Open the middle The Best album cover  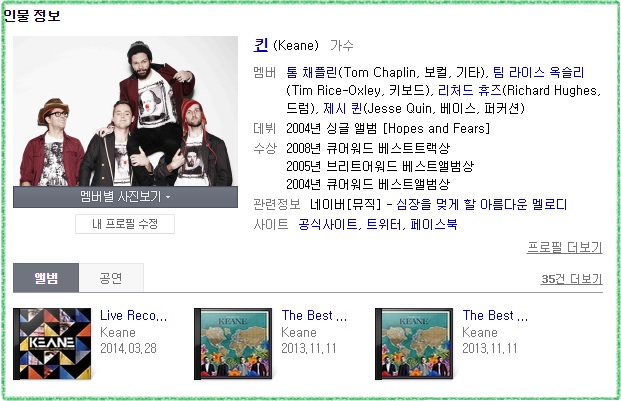coord(233,344)
